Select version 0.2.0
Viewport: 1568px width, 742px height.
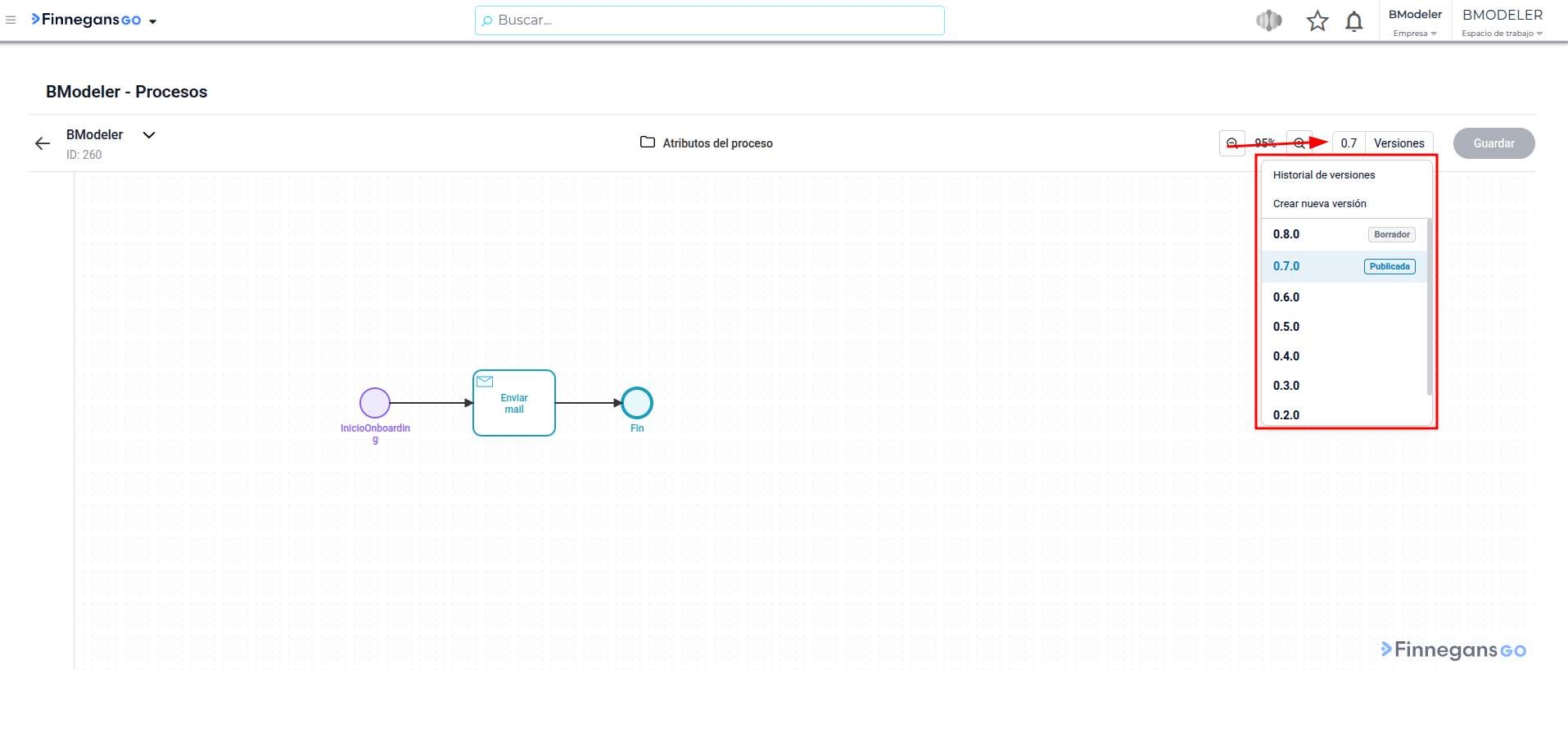1344,414
